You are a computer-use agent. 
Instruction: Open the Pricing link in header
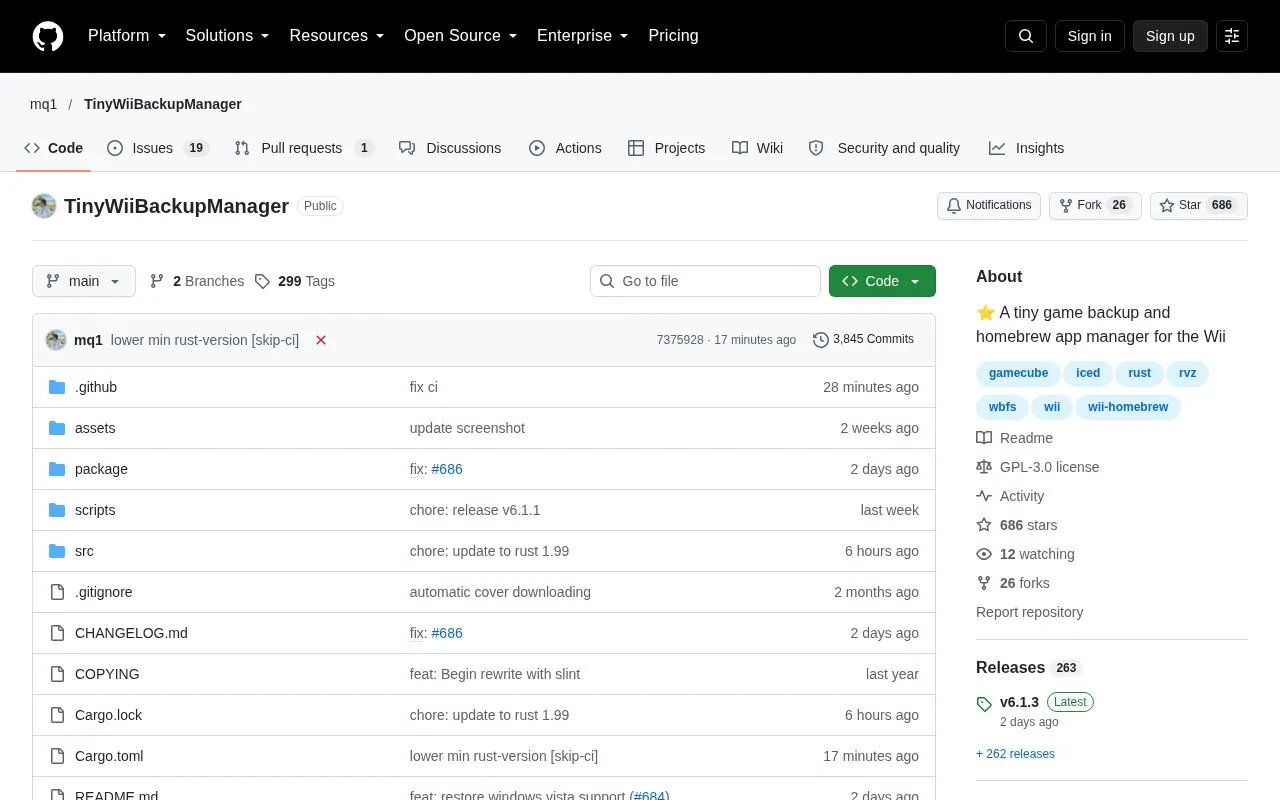tap(673, 36)
